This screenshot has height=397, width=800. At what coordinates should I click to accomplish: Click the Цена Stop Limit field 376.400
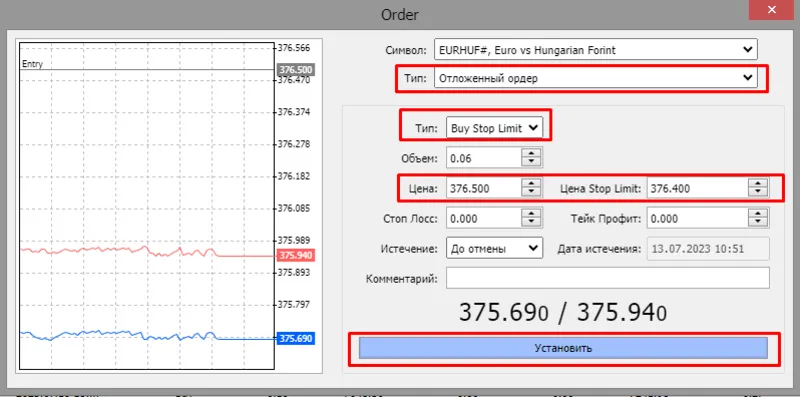coord(697,188)
